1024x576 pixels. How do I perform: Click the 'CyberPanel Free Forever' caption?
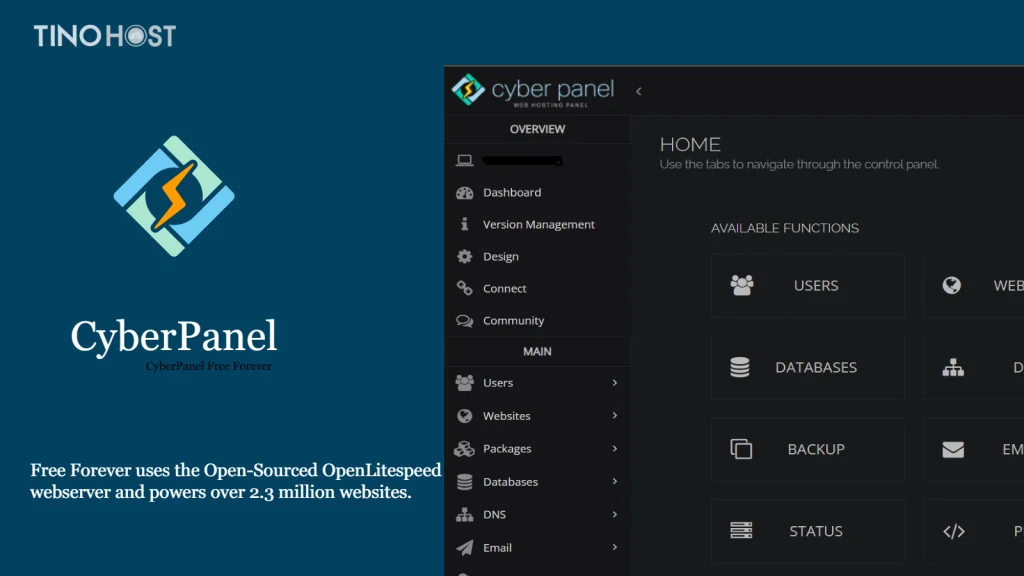pos(208,366)
